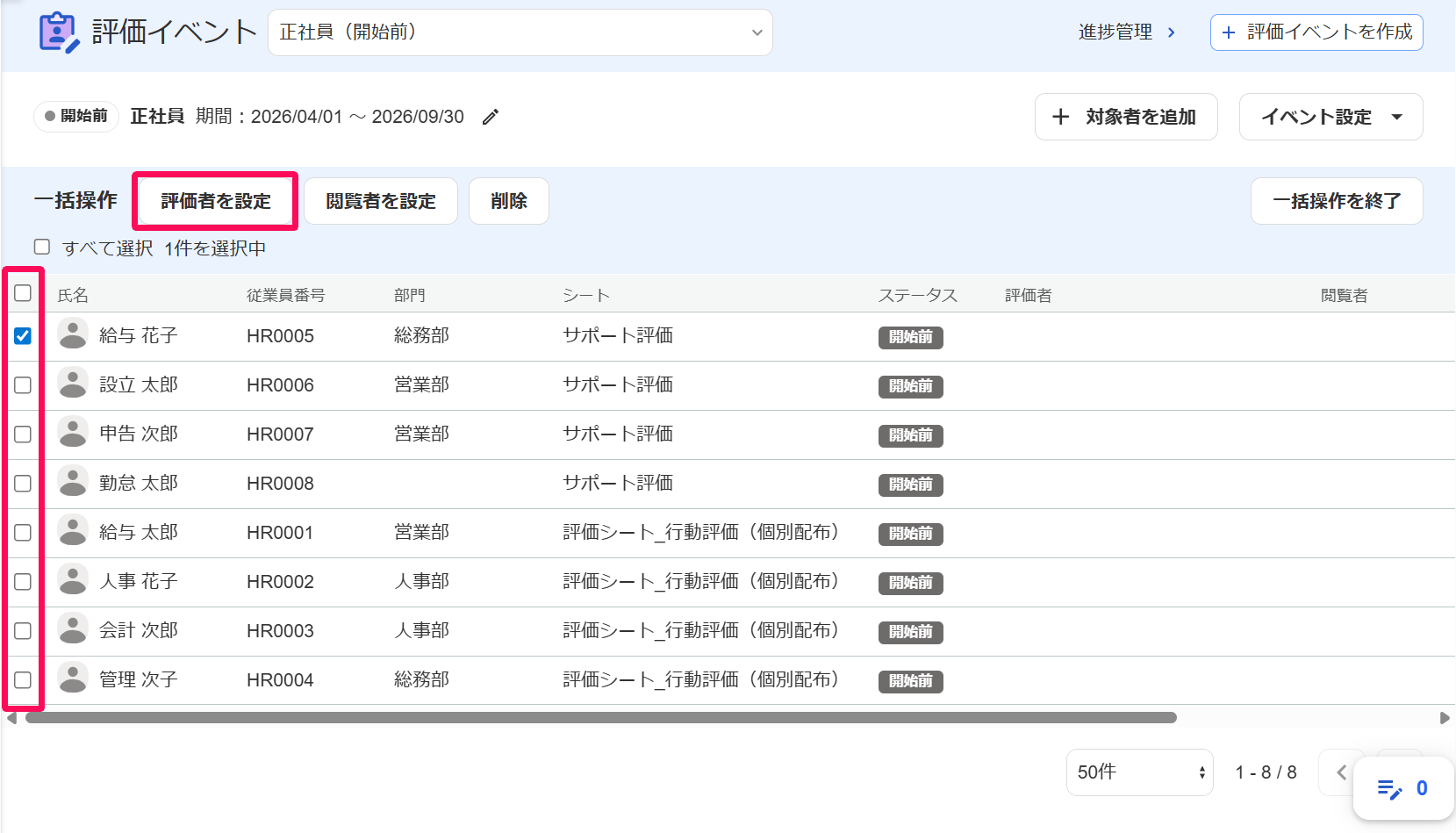Click the horizontal scrollbar thumb under the table
This screenshot has height=833, width=1456.
[601, 718]
